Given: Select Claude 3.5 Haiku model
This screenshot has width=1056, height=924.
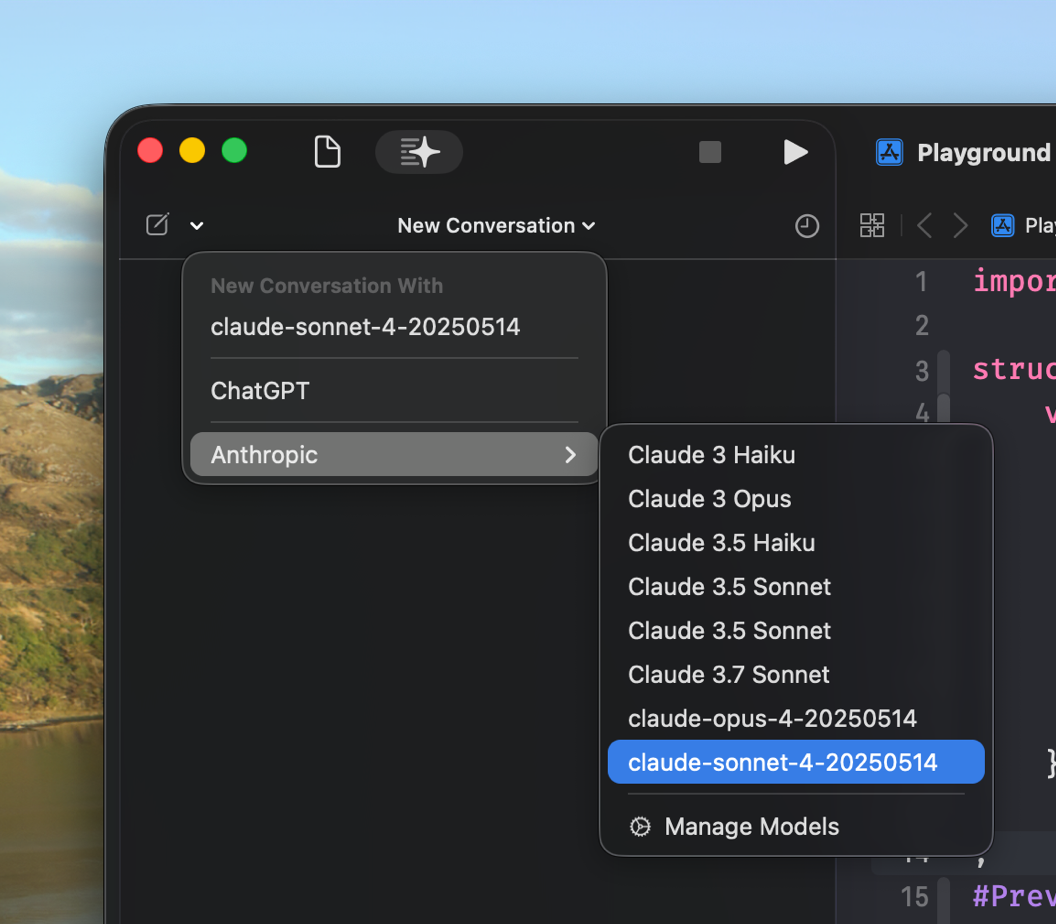Looking at the screenshot, I should coord(796,542).
